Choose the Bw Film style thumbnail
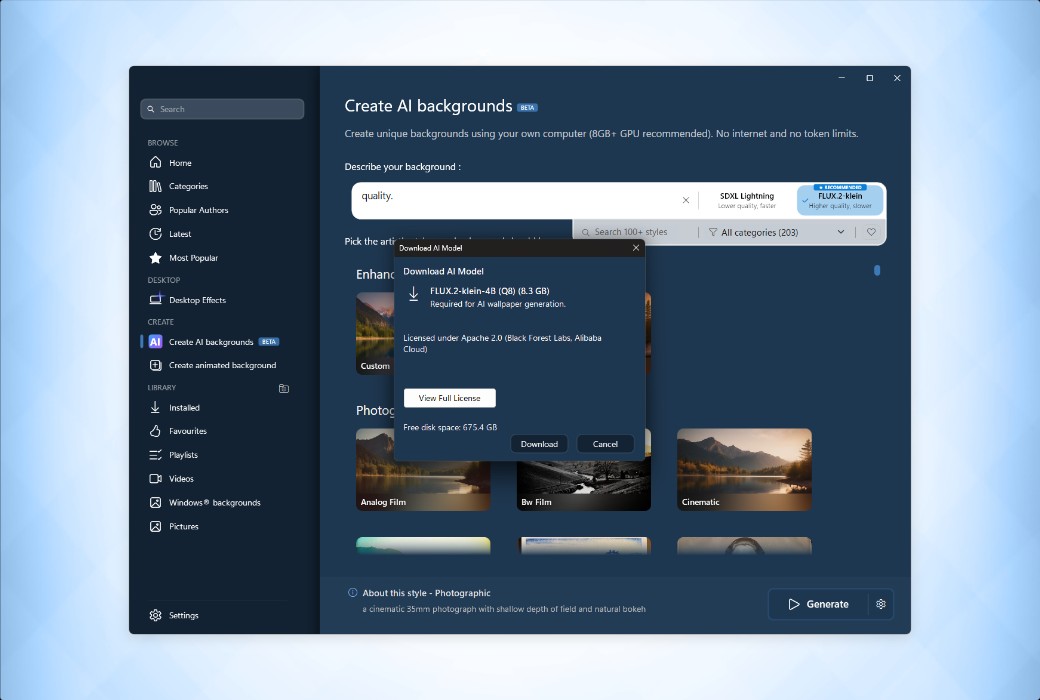 tap(584, 486)
